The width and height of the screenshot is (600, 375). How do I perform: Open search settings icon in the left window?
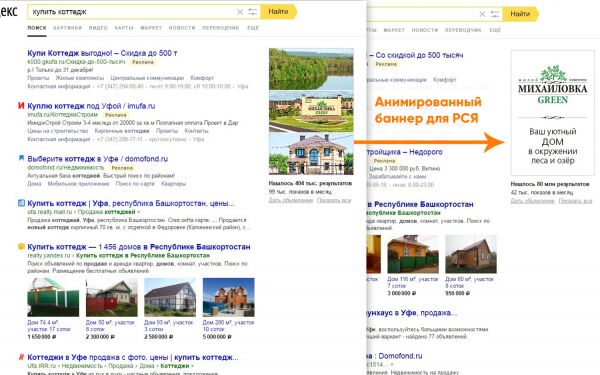coord(253,12)
